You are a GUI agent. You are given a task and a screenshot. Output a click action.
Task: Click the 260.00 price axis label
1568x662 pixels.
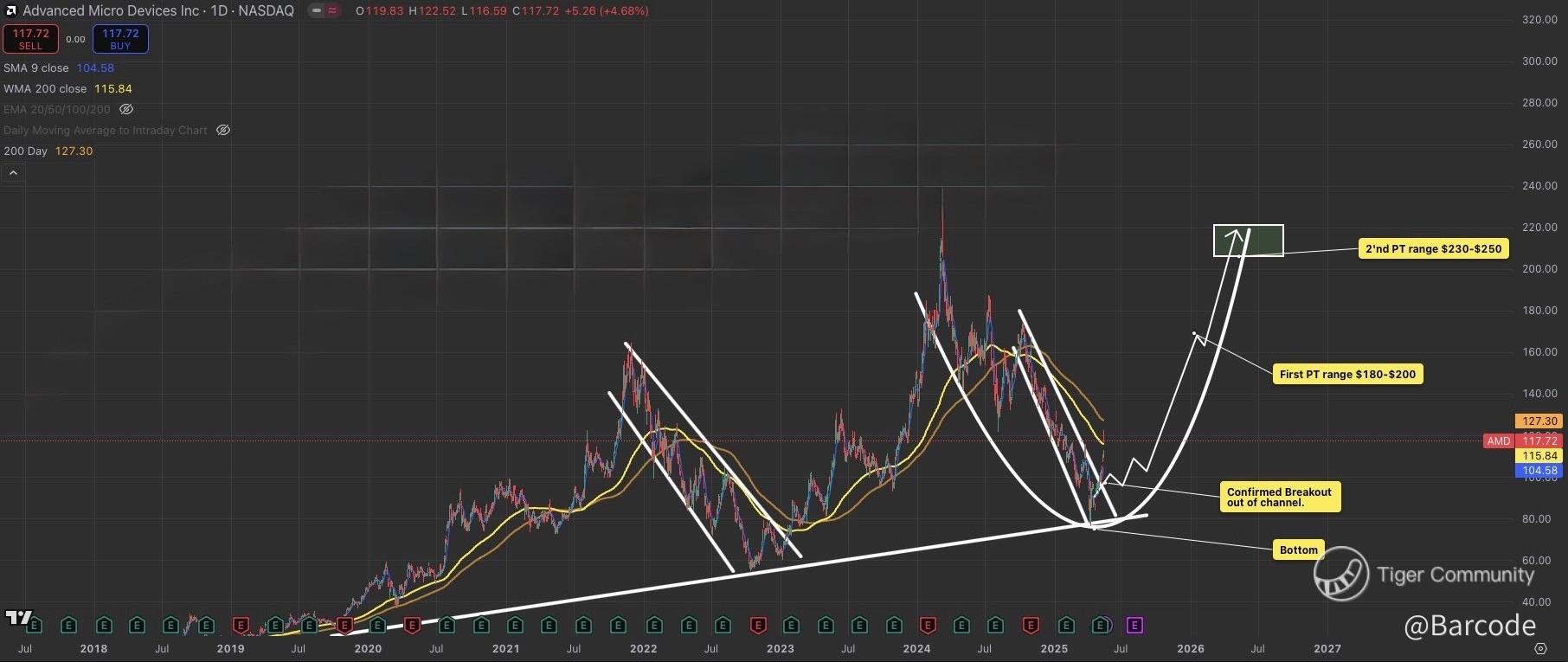point(1539,145)
